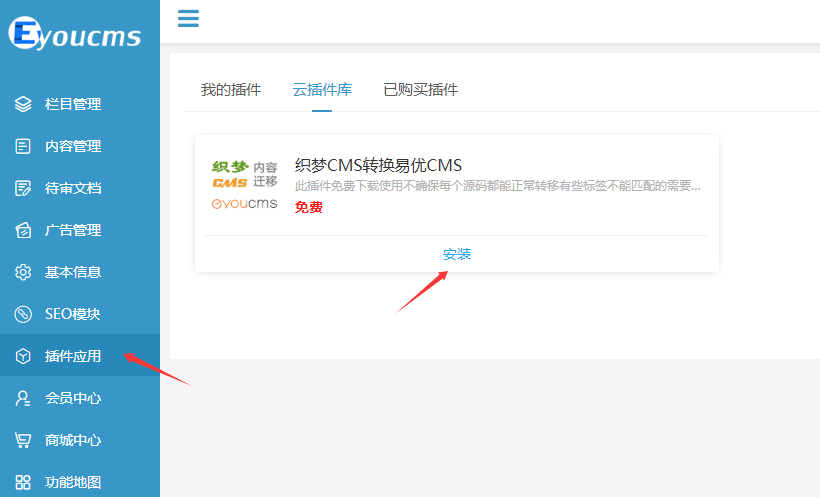Click the shopping cart icon beside 商城中心

23,440
